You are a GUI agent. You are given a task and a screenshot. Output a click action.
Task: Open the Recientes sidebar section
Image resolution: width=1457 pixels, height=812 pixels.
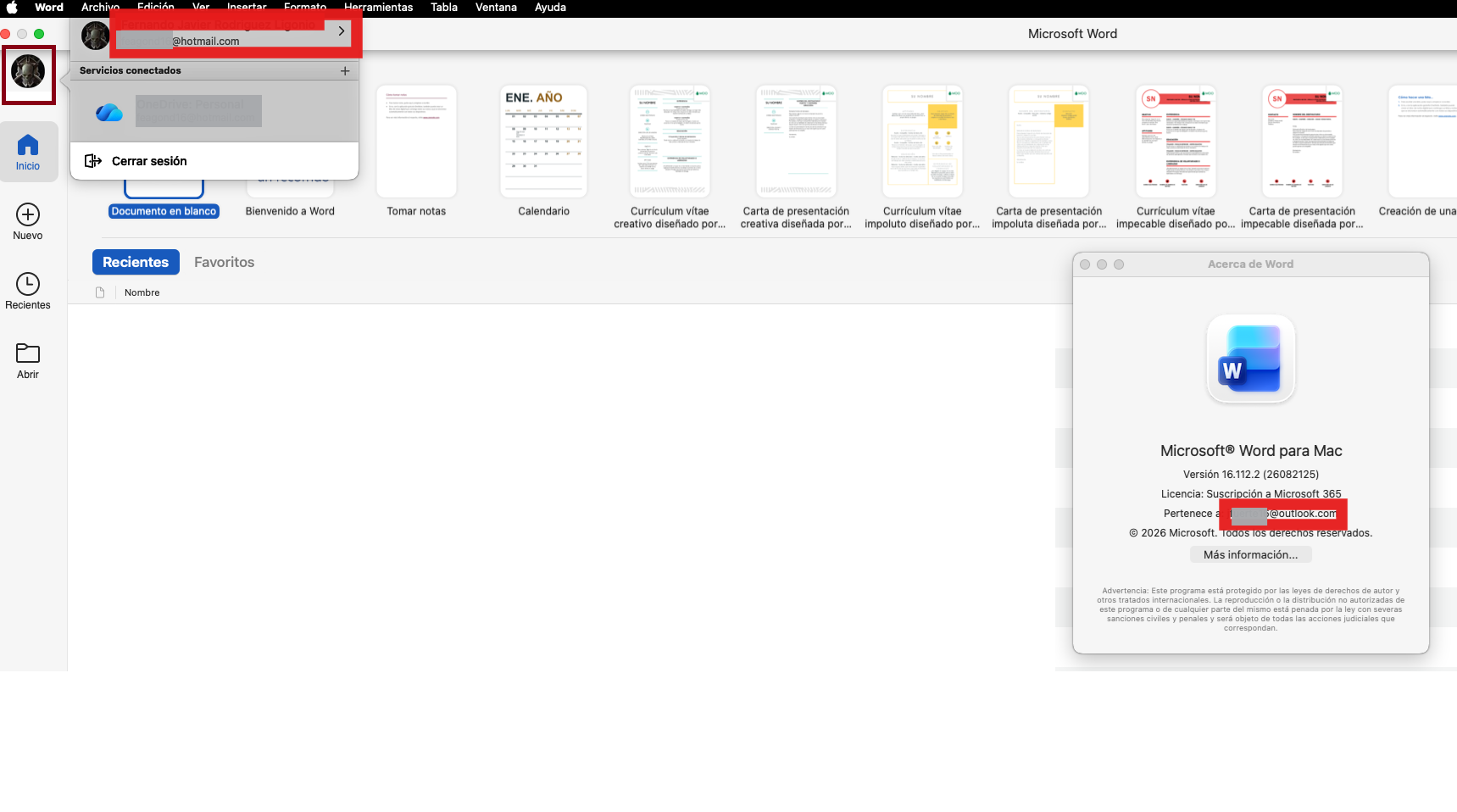[28, 292]
